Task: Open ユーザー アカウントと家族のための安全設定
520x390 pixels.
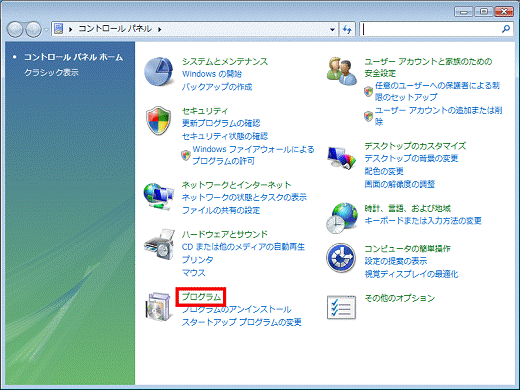Action: pyautogui.click(x=428, y=67)
